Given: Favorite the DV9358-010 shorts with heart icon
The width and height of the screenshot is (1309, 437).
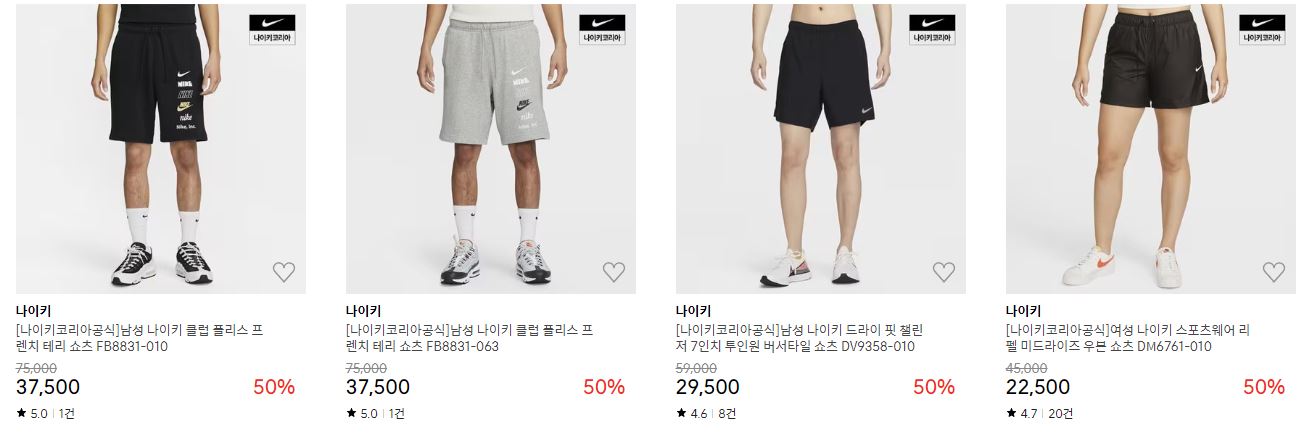Looking at the screenshot, I should (x=944, y=271).
